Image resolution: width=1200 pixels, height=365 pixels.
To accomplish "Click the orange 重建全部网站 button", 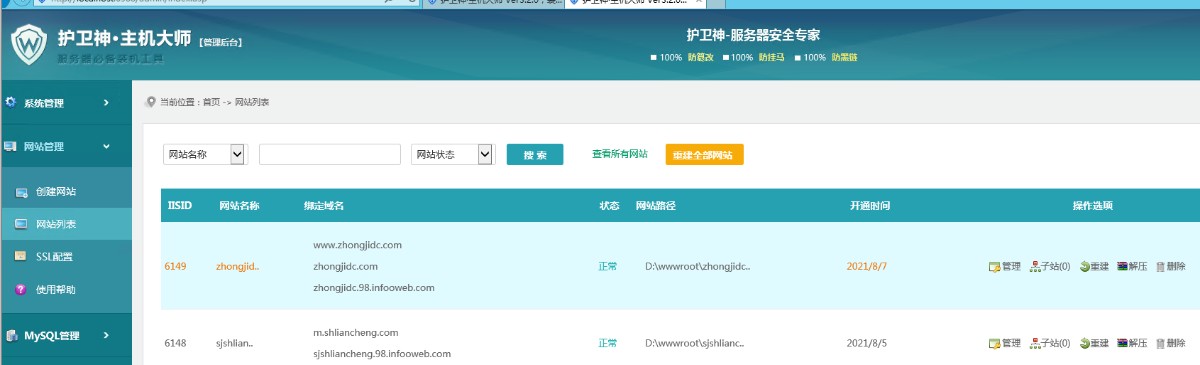I will click(705, 155).
